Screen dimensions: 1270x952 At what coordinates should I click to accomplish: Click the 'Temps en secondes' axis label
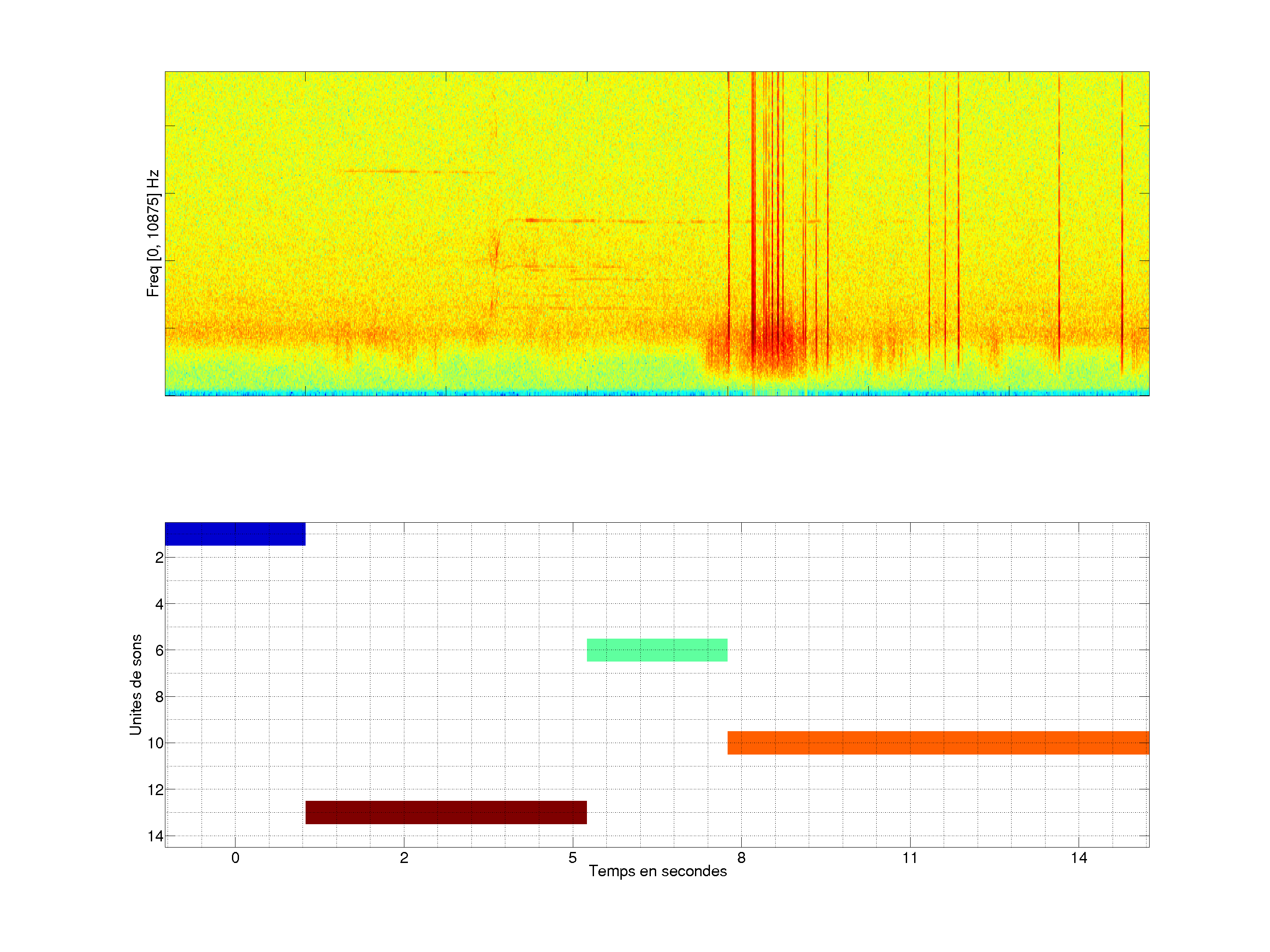coord(657,871)
